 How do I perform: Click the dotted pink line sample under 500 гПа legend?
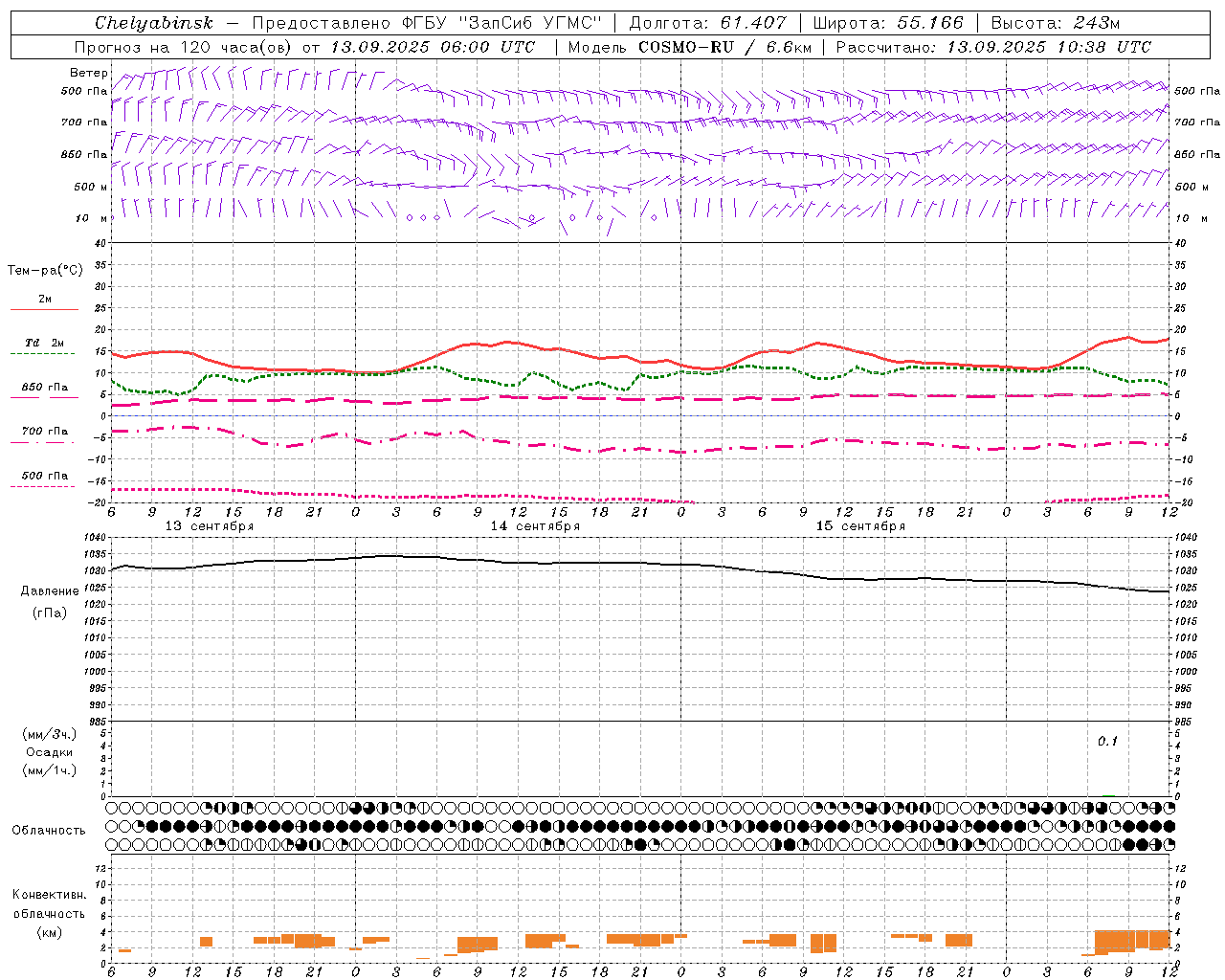(43, 487)
